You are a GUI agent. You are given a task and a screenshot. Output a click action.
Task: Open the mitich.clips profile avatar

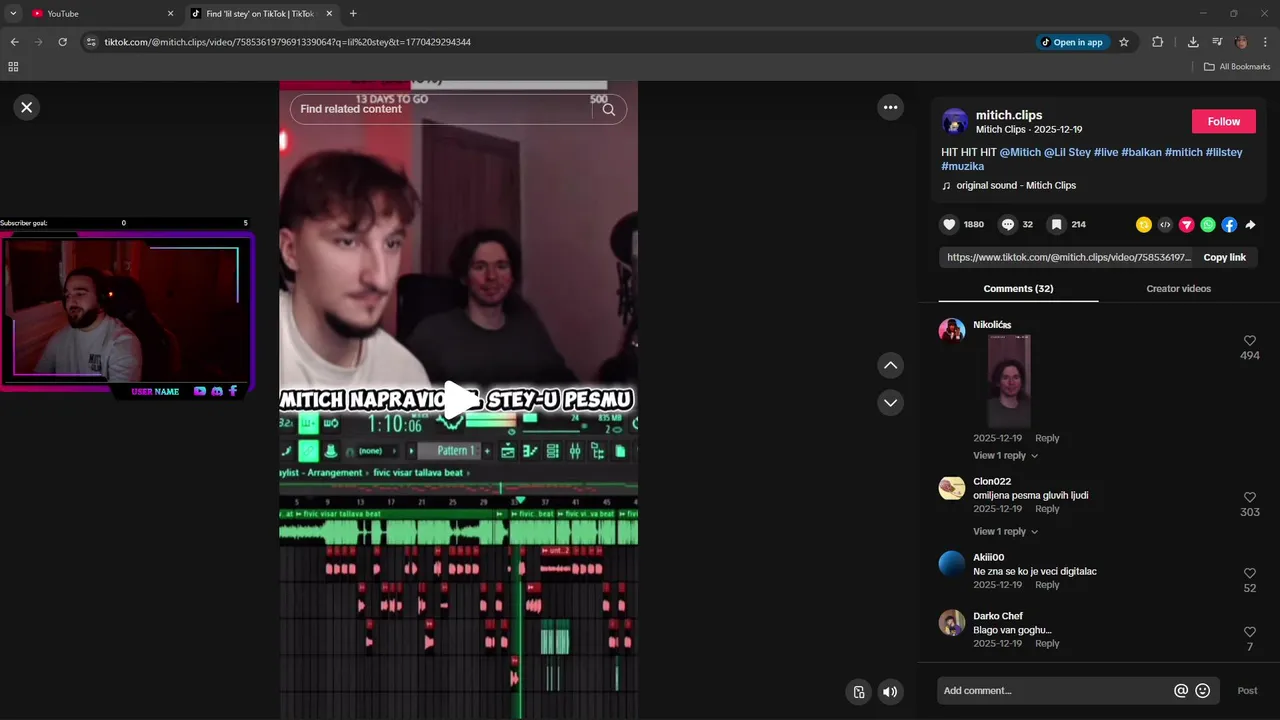click(x=955, y=122)
